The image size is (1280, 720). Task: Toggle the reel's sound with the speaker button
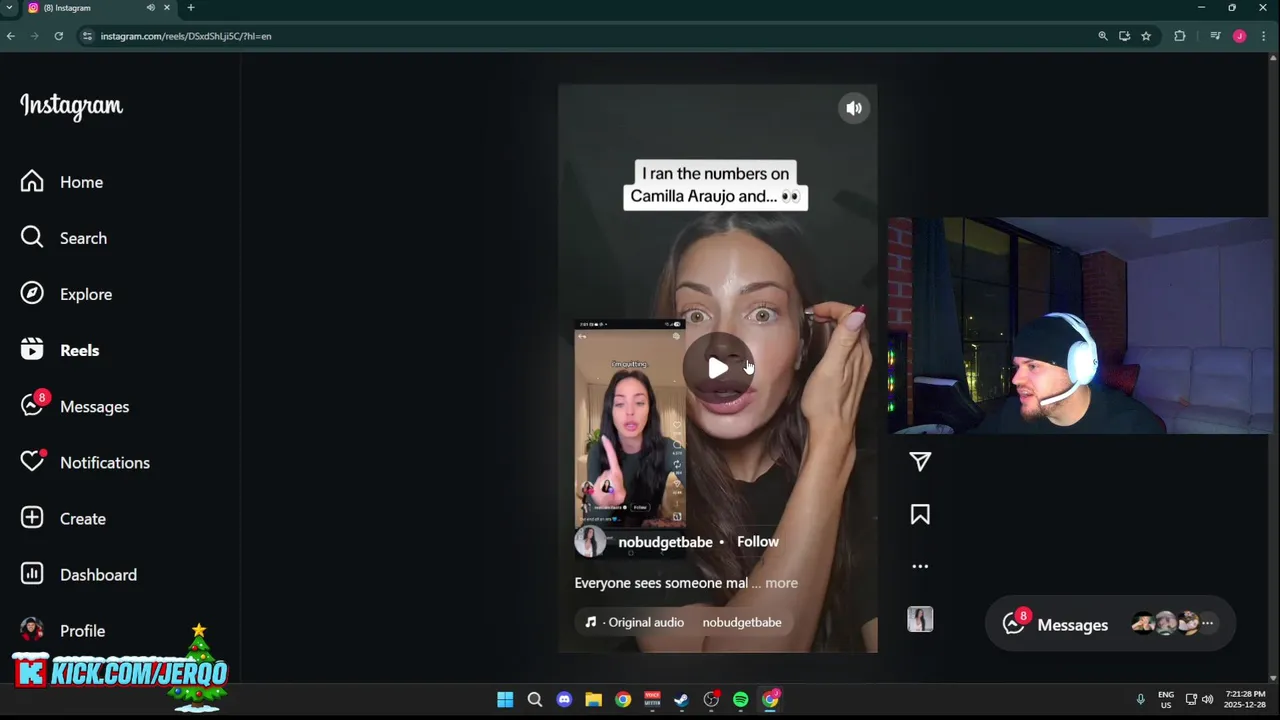(x=854, y=108)
